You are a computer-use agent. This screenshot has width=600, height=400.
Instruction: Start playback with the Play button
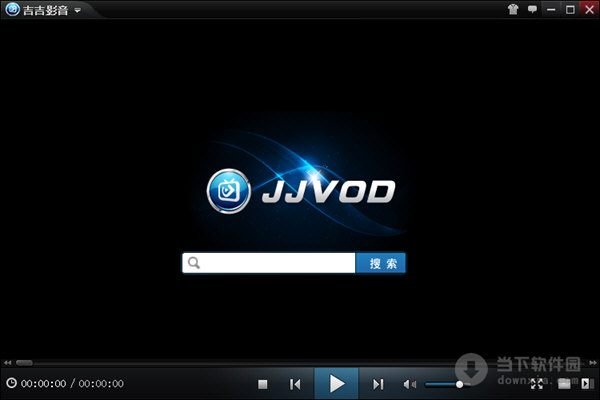pos(336,384)
